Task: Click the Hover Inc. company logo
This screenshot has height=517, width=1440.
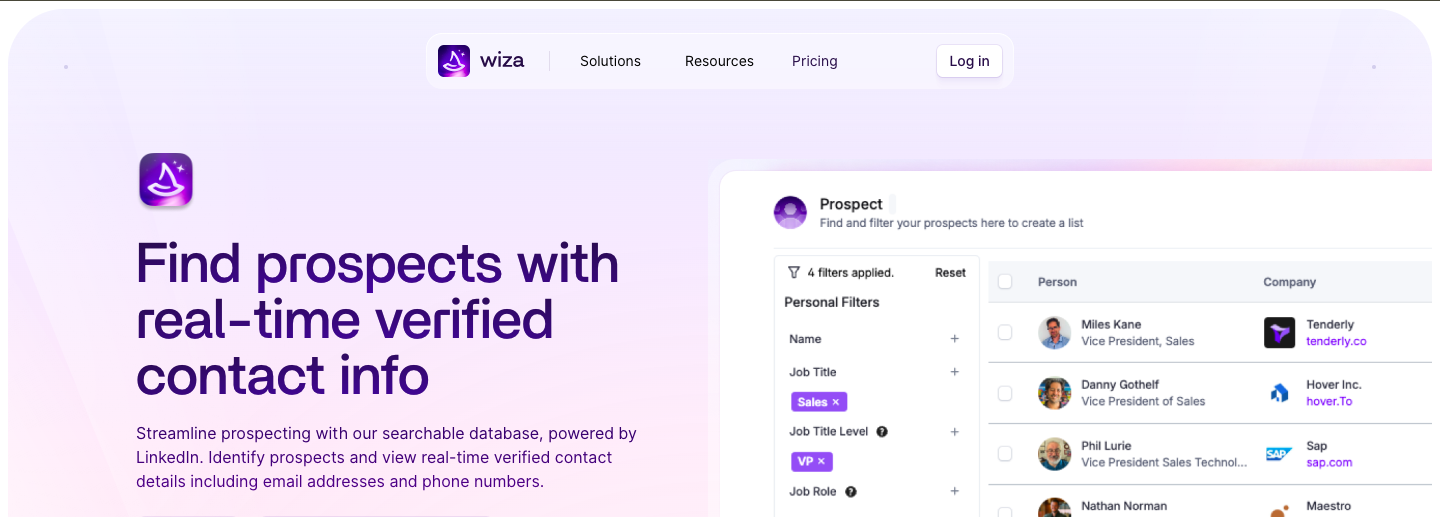Action: 1279,393
